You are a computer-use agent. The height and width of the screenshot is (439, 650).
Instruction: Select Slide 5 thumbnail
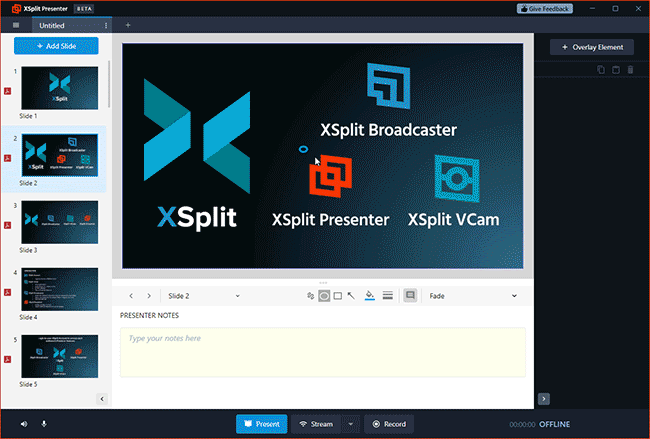(x=60, y=357)
